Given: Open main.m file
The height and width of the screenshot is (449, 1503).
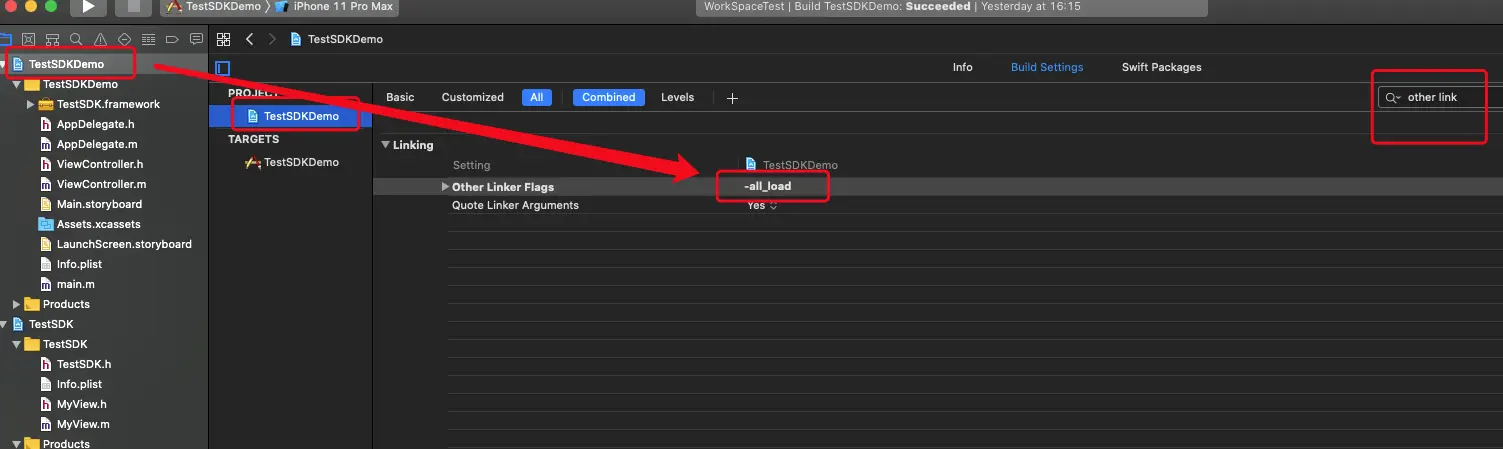Looking at the screenshot, I should coord(75,284).
